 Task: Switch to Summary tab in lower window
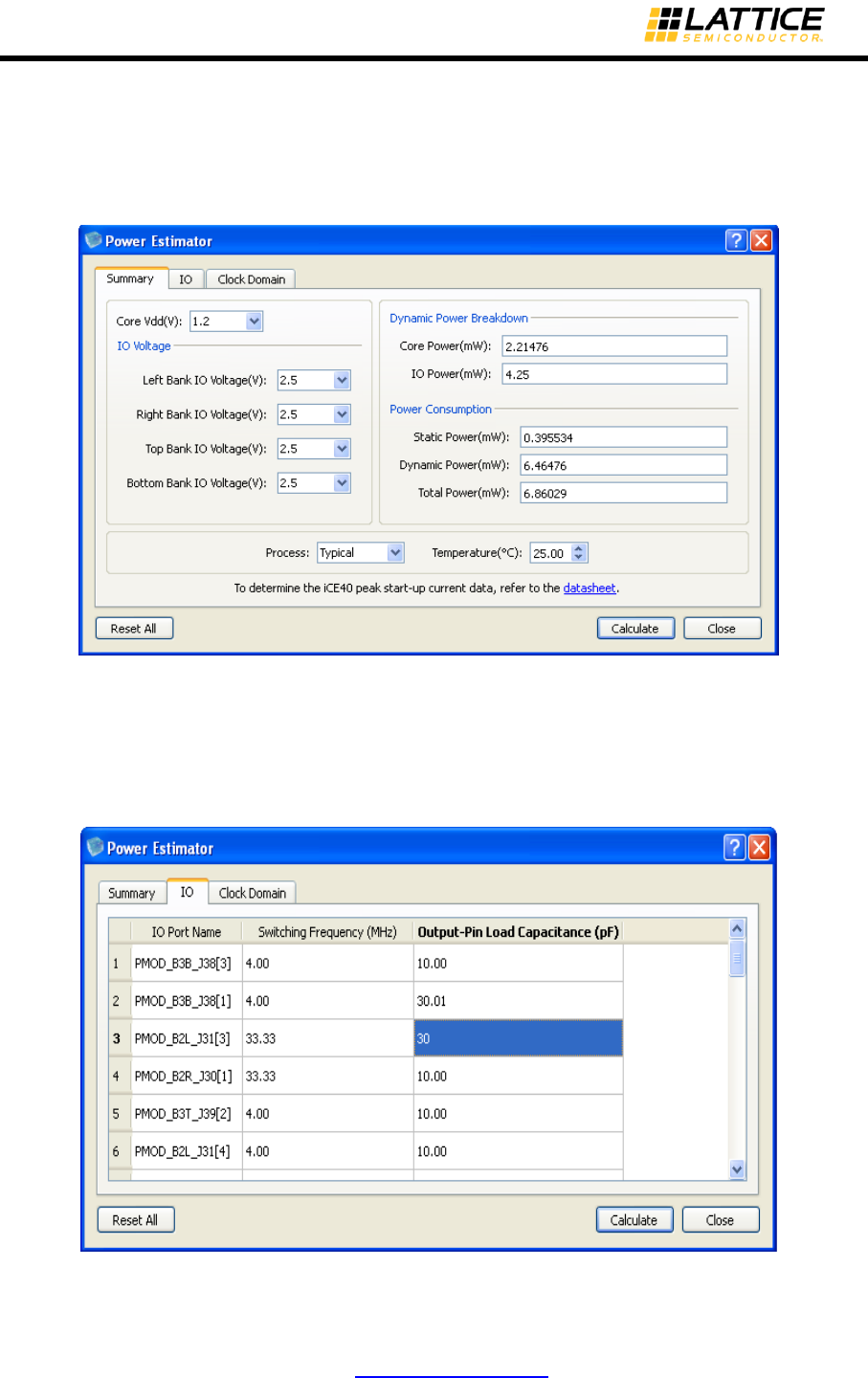point(132,893)
